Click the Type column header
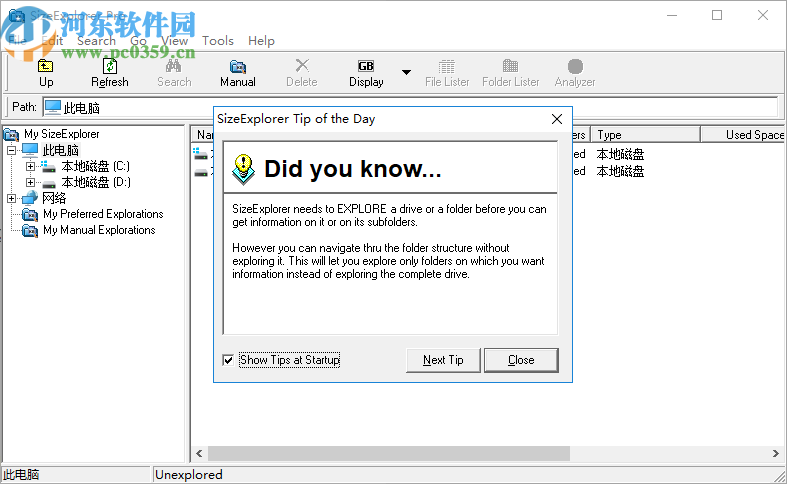This screenshot has height=484, width=787. click(645, 135)
